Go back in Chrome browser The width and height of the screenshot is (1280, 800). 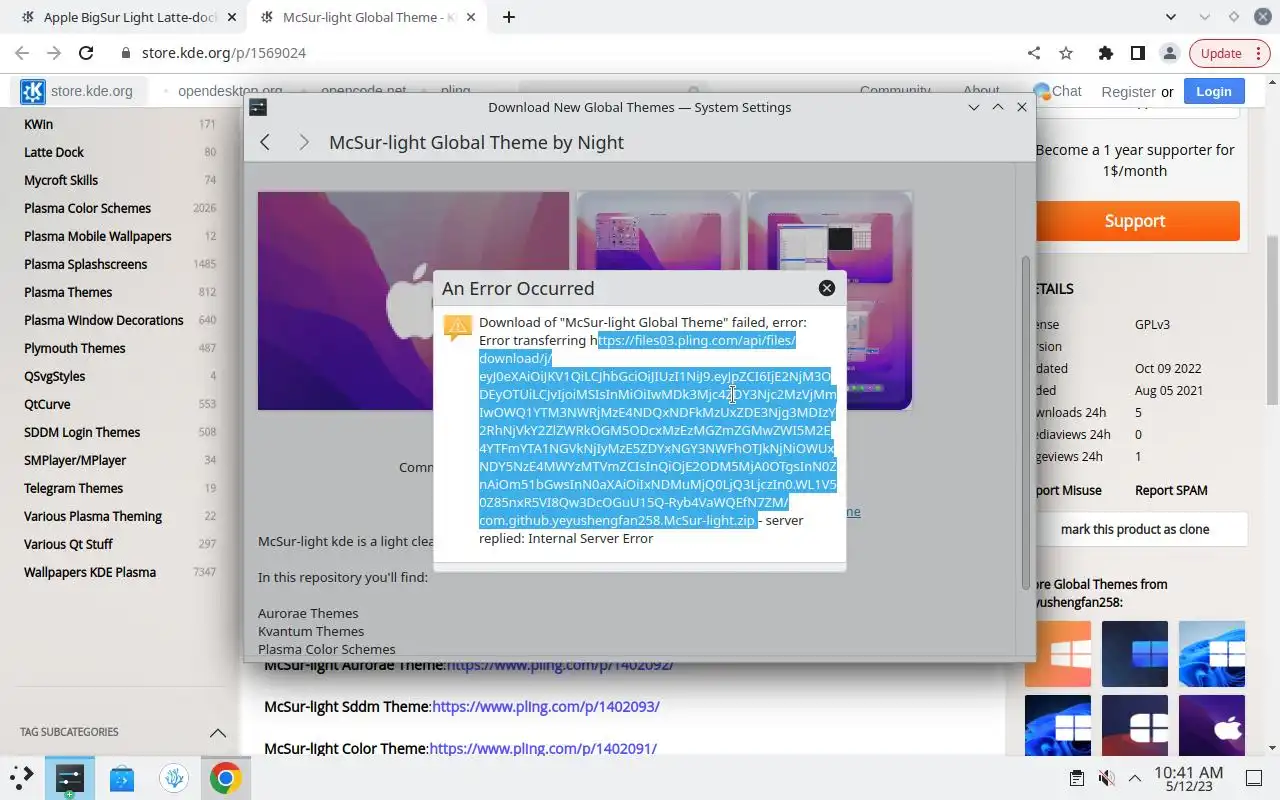[x=22, y=53]
